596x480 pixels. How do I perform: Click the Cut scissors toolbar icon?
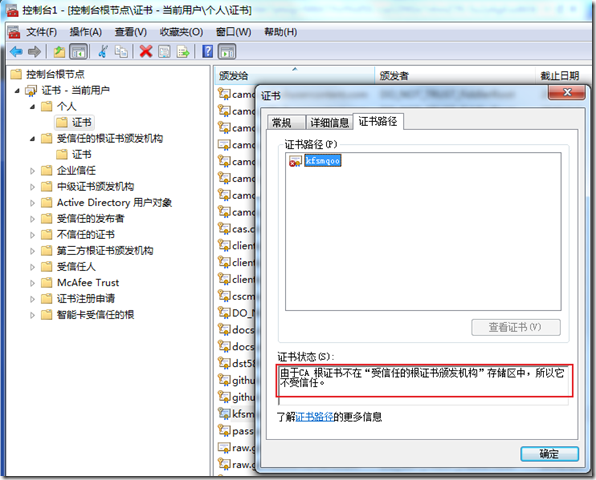(x=103, y=51)
